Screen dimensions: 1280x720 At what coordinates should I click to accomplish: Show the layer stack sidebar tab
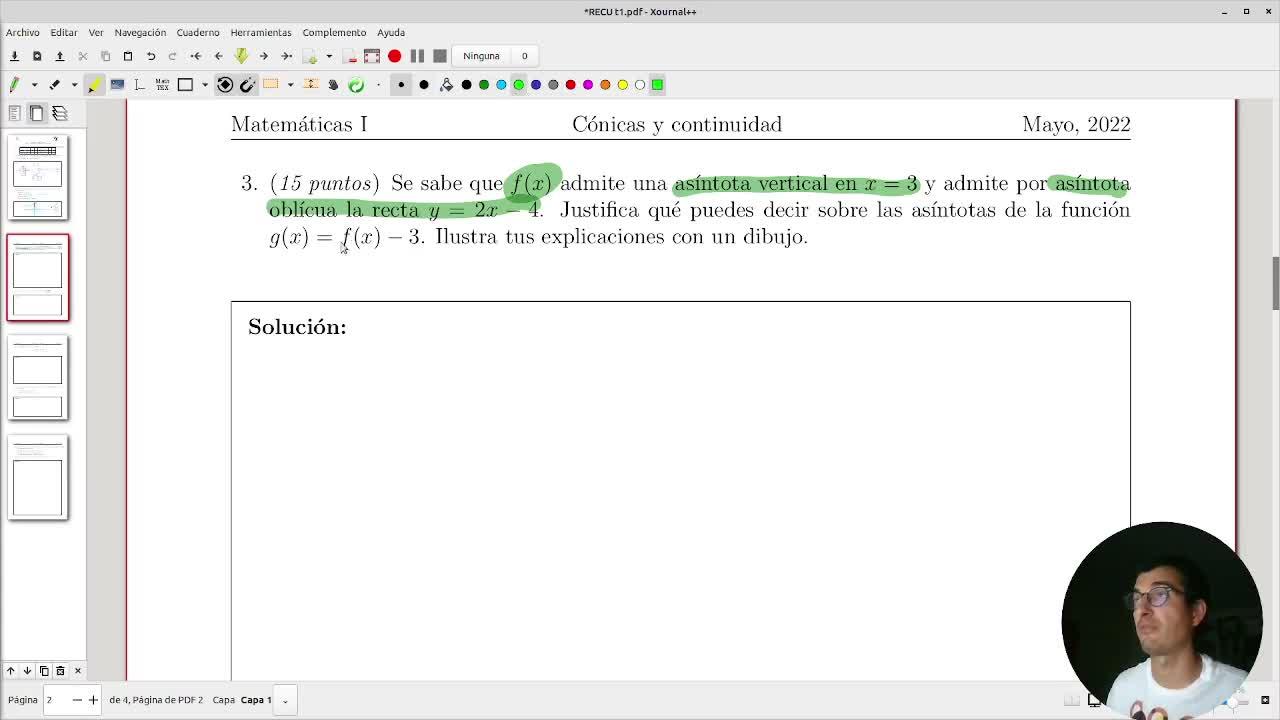tap(60, 113)
